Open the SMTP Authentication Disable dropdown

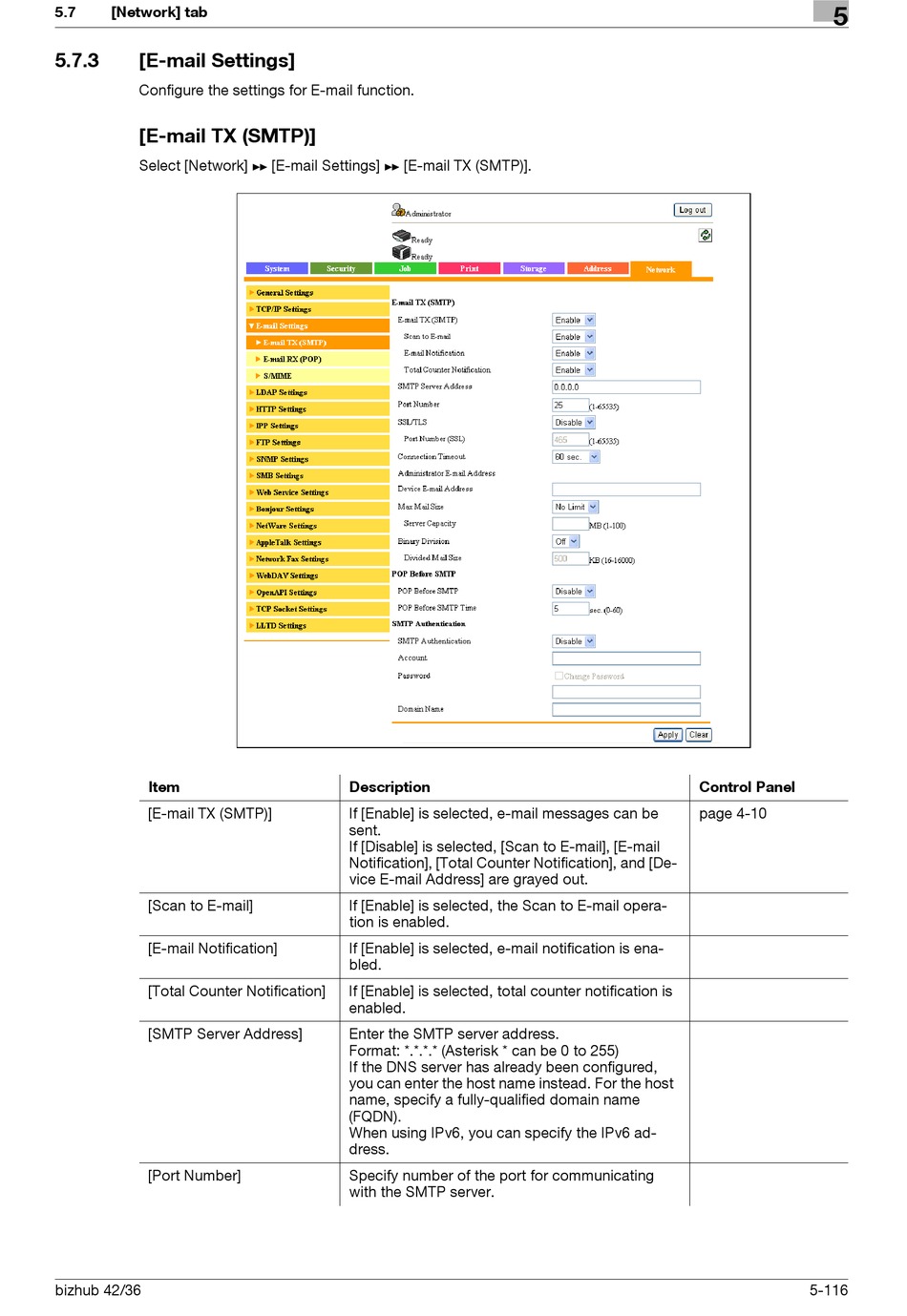point(574,641)
